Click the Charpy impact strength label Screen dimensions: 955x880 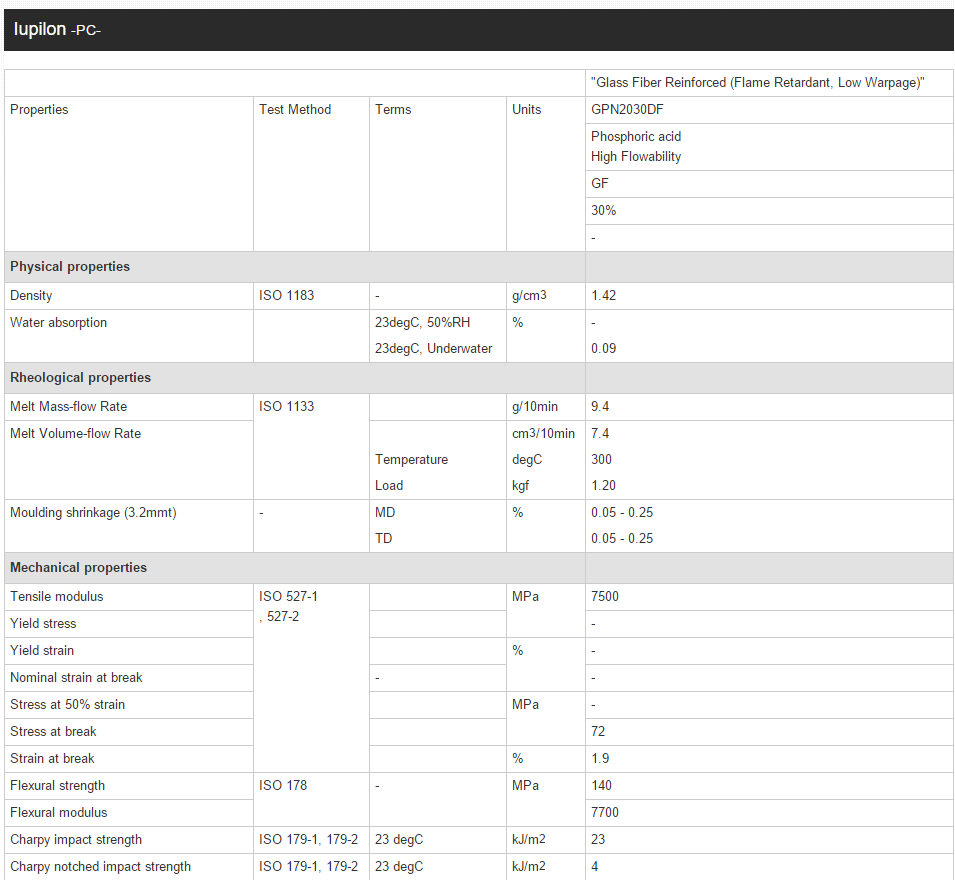(x=76, y=840)
